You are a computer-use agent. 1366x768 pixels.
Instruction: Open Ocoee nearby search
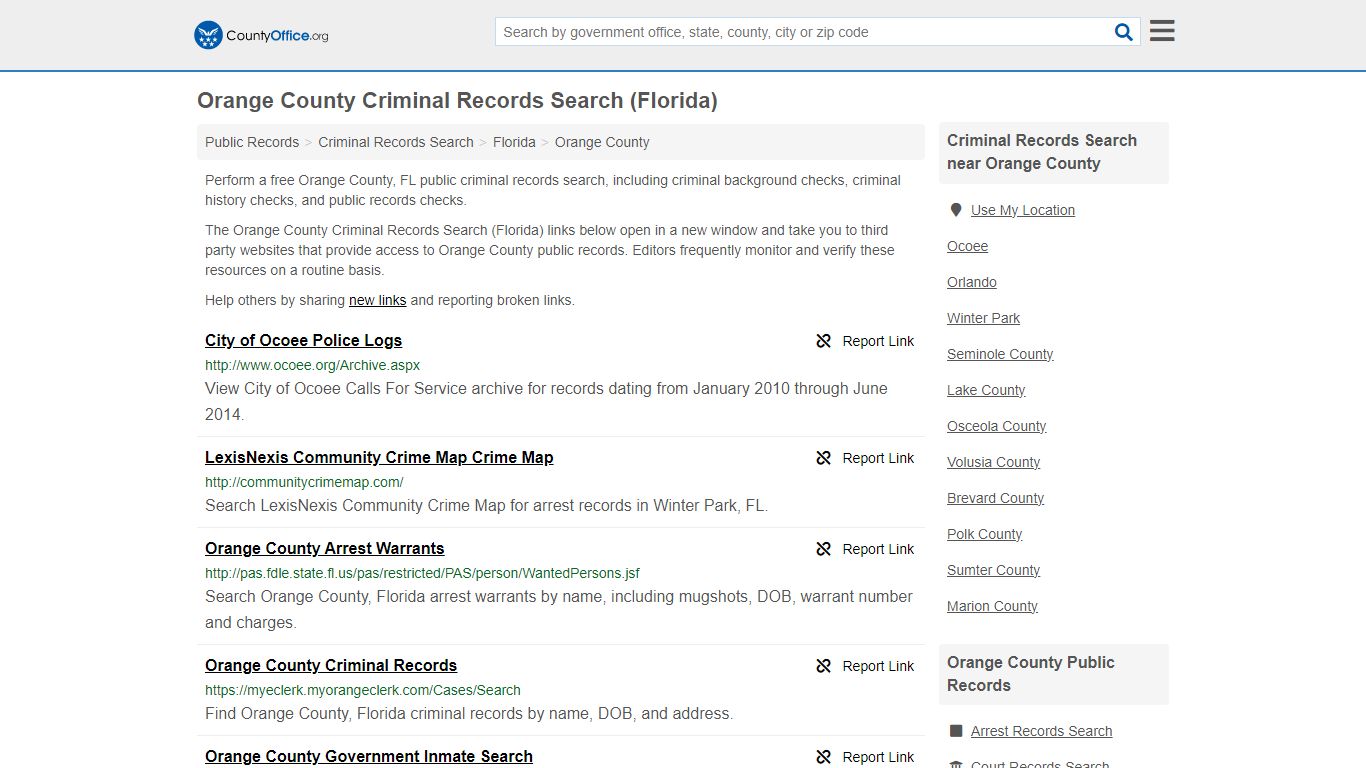coord(967,246)
